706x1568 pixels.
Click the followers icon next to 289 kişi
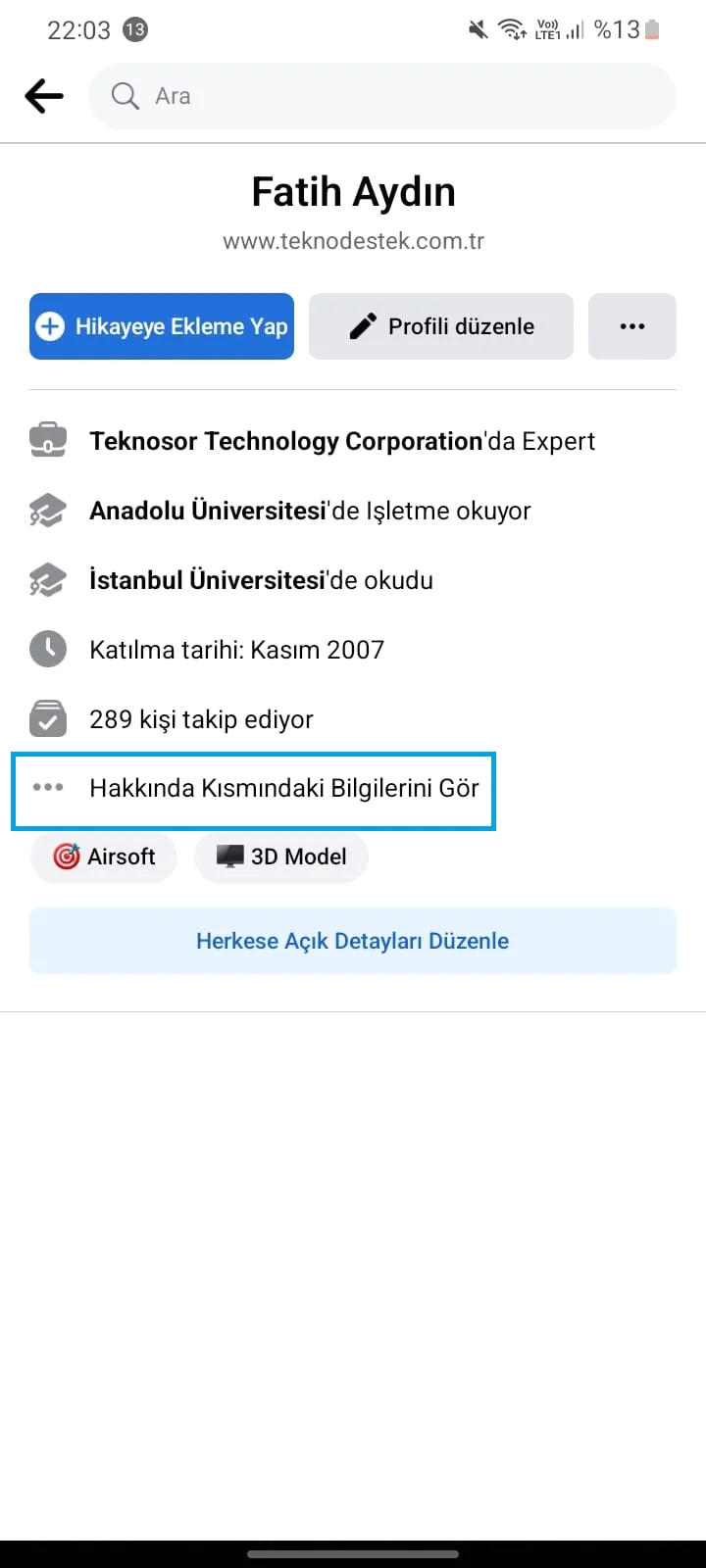(x=47, y=718)
